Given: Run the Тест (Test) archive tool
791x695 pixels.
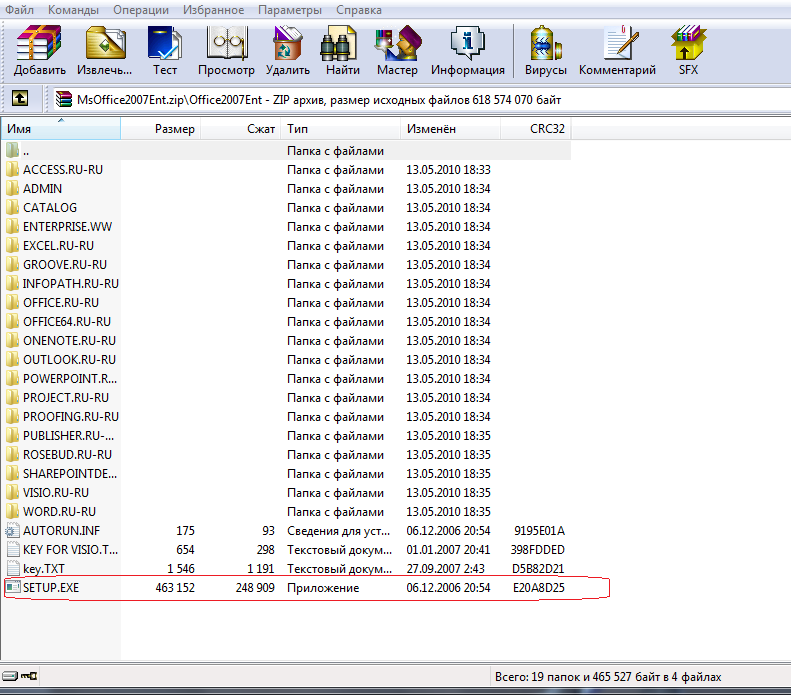Looking at the screenshot, I should 164,43.
